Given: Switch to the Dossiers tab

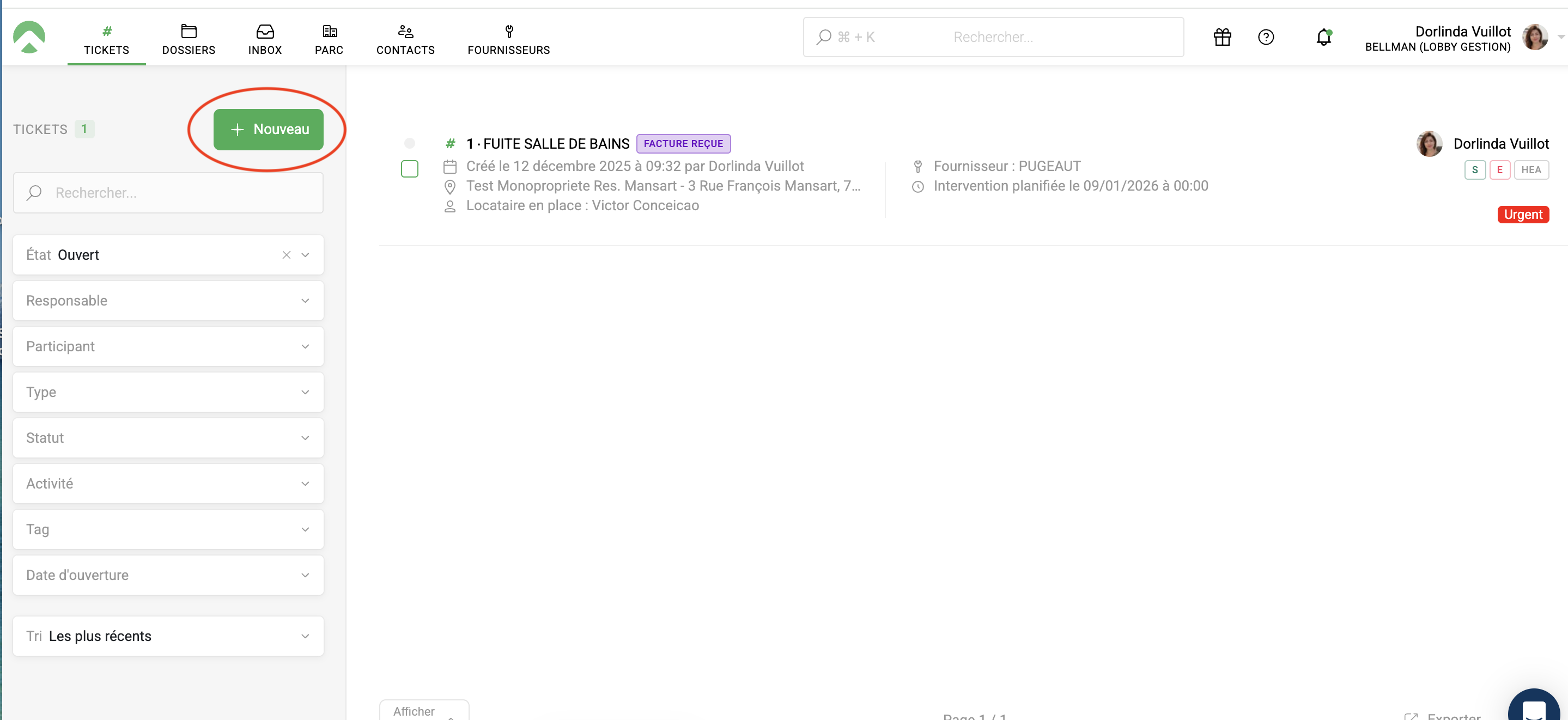Looking at the screenshot, I should click(188, 40).
